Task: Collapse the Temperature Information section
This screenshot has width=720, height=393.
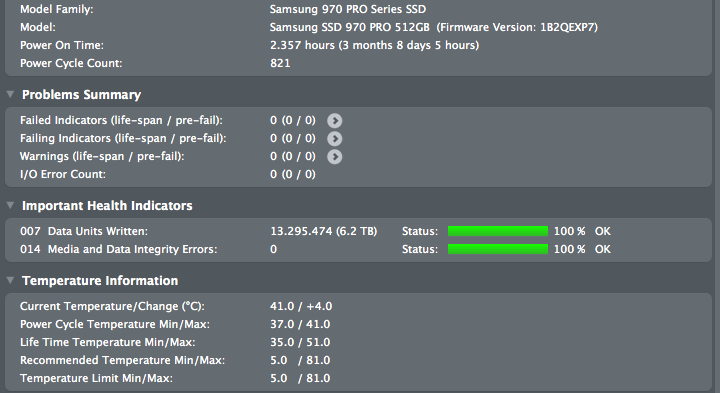Action: [x=10, y=280]
